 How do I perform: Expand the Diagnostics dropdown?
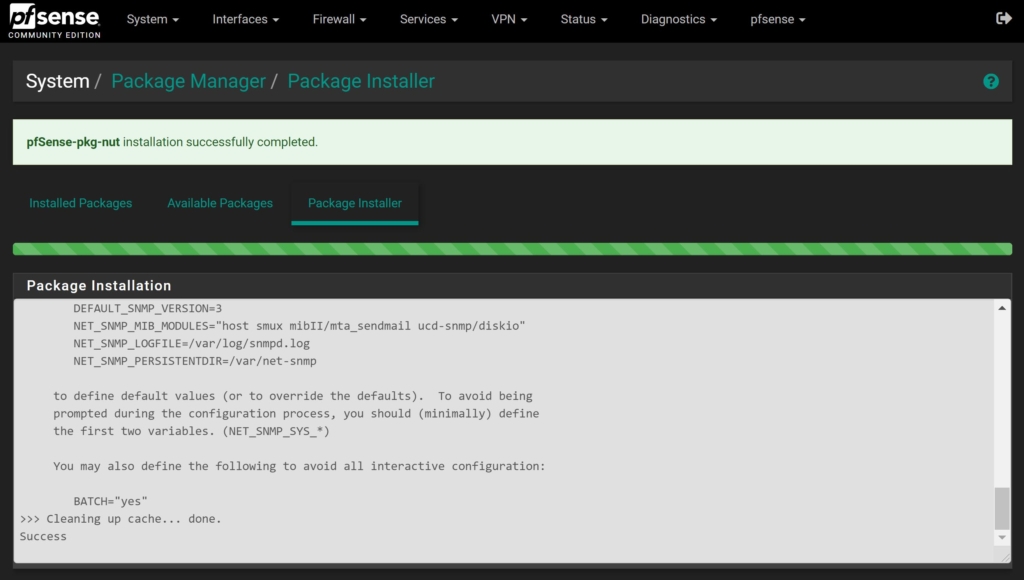[678, 19]
